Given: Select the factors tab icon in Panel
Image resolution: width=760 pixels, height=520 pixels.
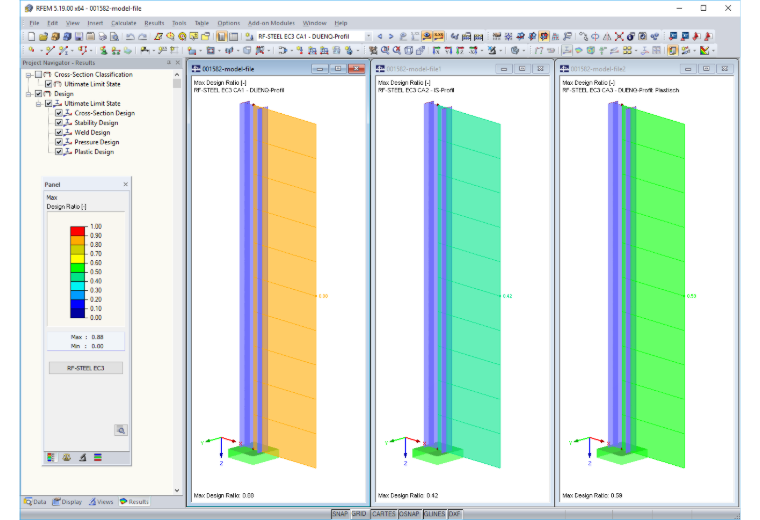Looking at the screenshot, I should point(66,457).
